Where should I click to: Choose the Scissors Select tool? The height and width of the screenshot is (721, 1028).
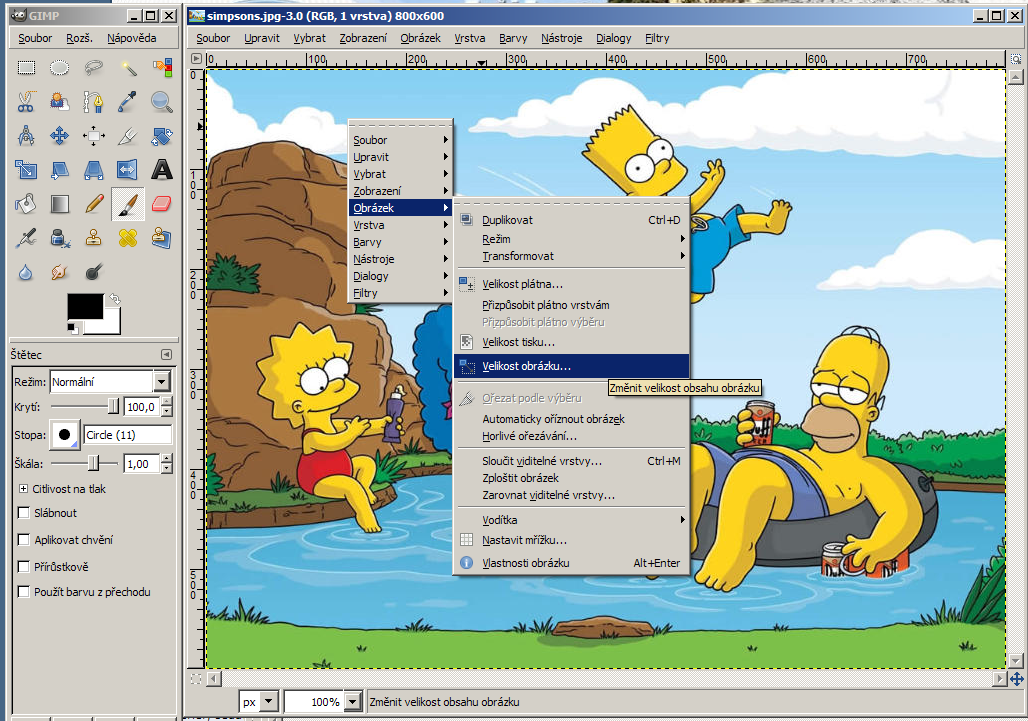pyautogui.click(x=26, y=102)
